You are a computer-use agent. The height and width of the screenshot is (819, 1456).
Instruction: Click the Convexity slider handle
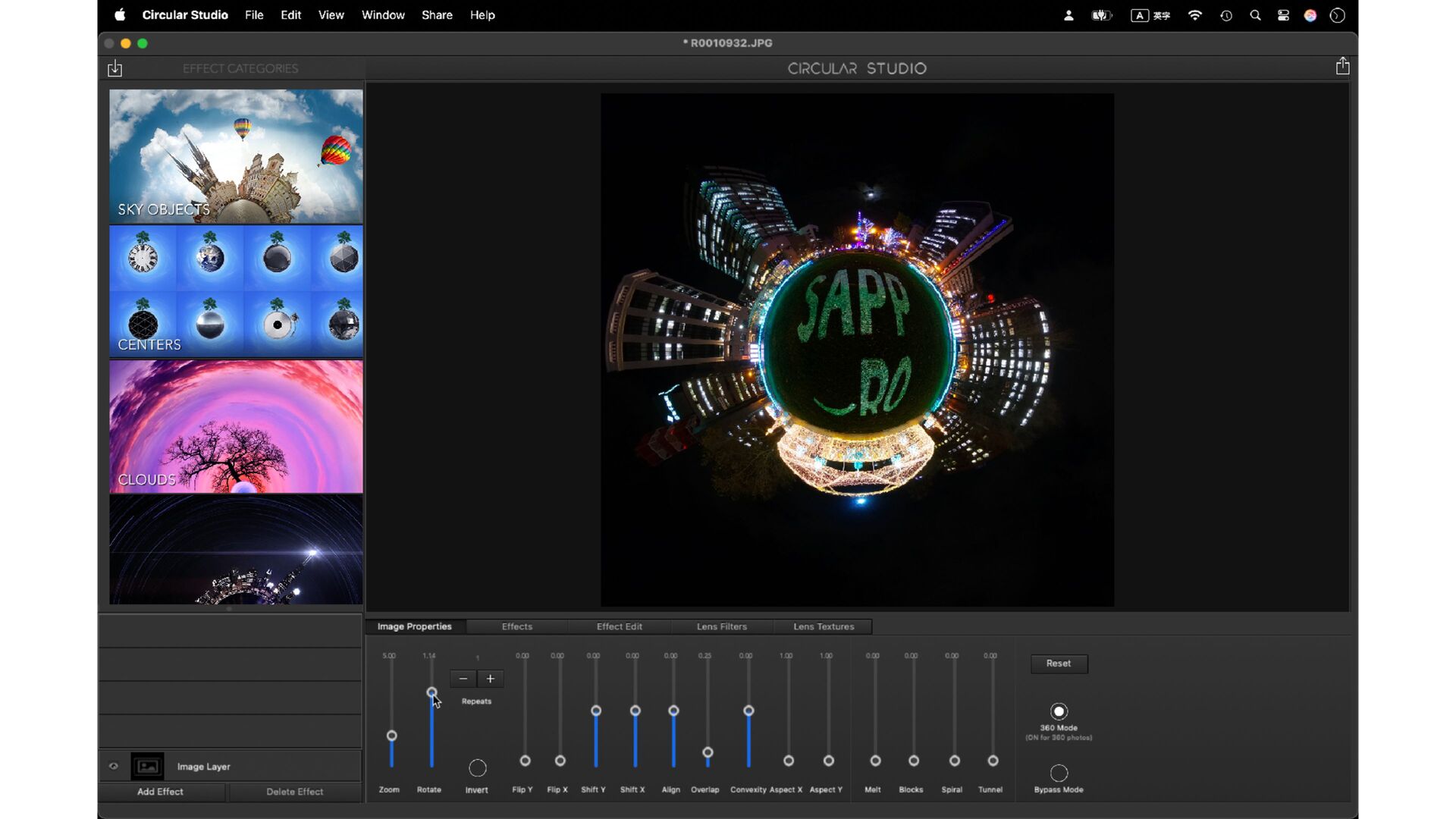pos(748,711)
